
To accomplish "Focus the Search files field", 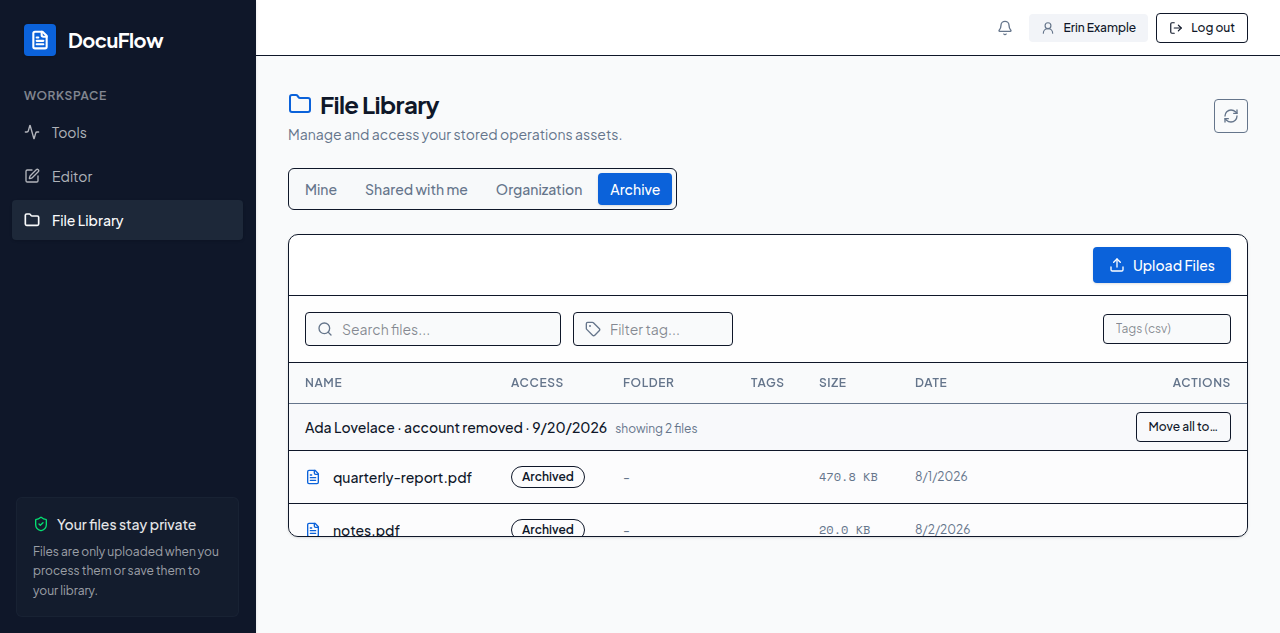I will [x=433, y=329].
